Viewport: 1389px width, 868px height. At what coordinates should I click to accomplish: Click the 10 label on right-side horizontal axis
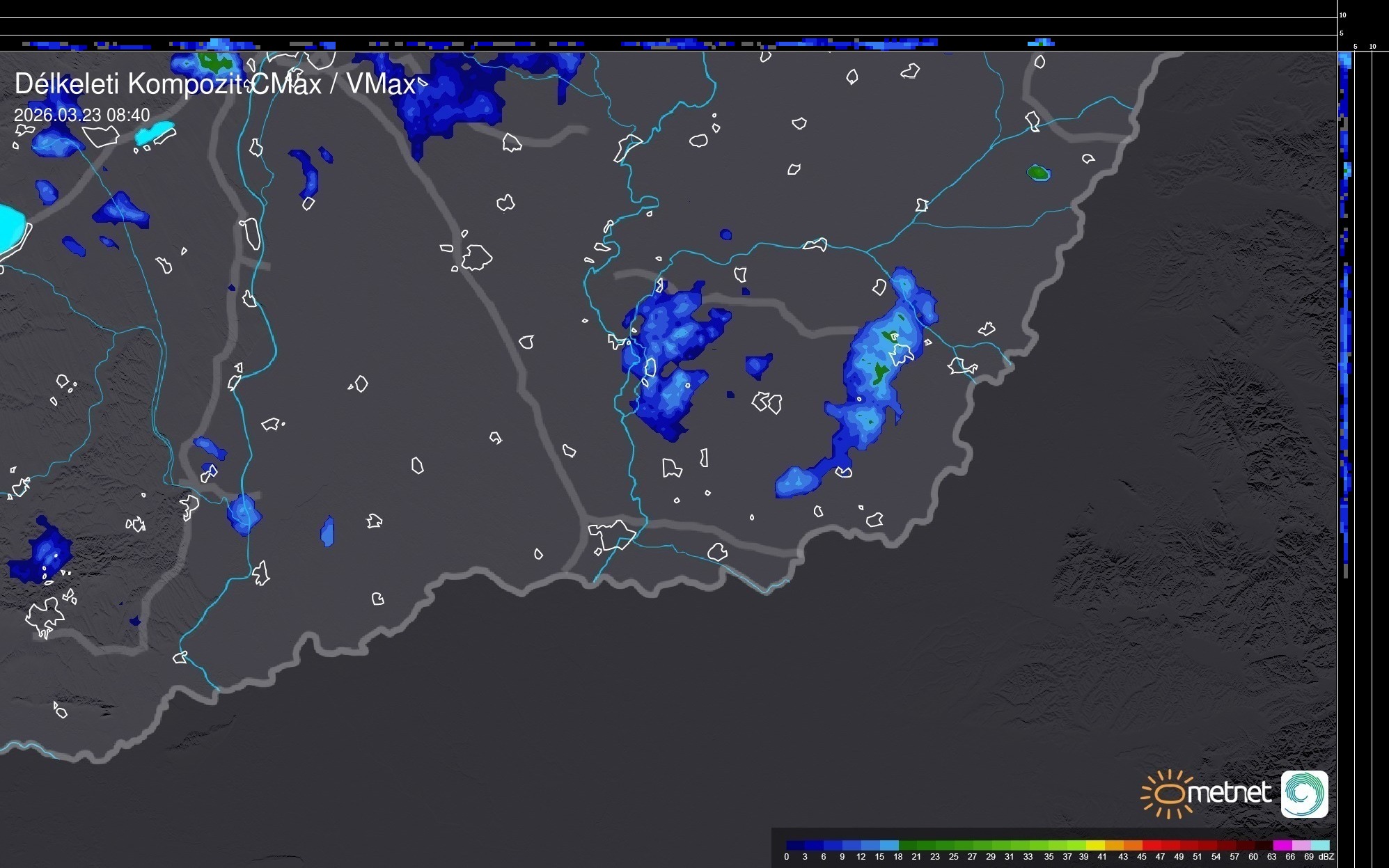point(1373,47)
